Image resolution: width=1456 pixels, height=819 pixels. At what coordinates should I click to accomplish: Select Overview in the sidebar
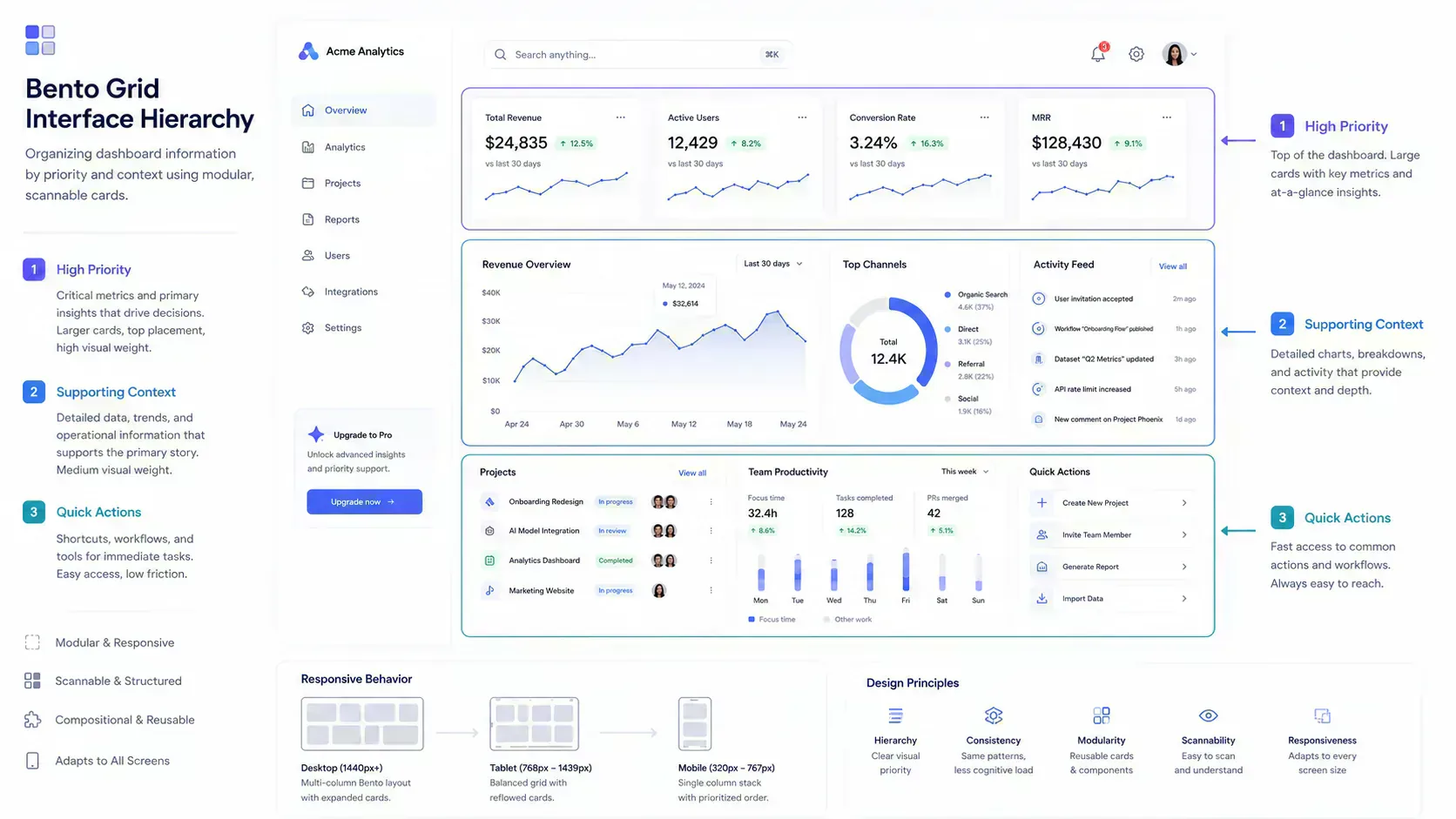(364, 111)
